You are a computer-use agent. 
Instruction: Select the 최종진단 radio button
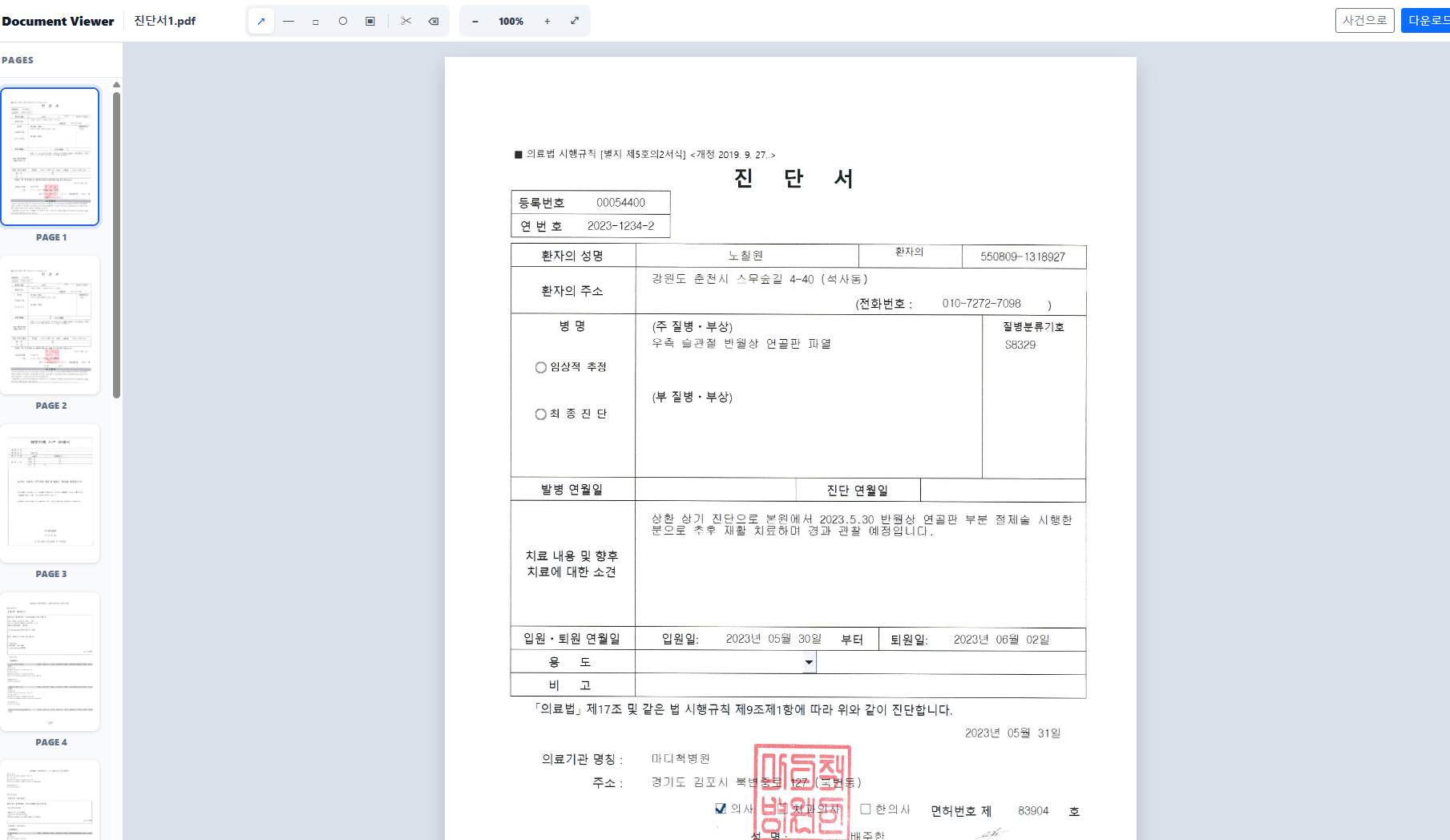click(541, 414)
